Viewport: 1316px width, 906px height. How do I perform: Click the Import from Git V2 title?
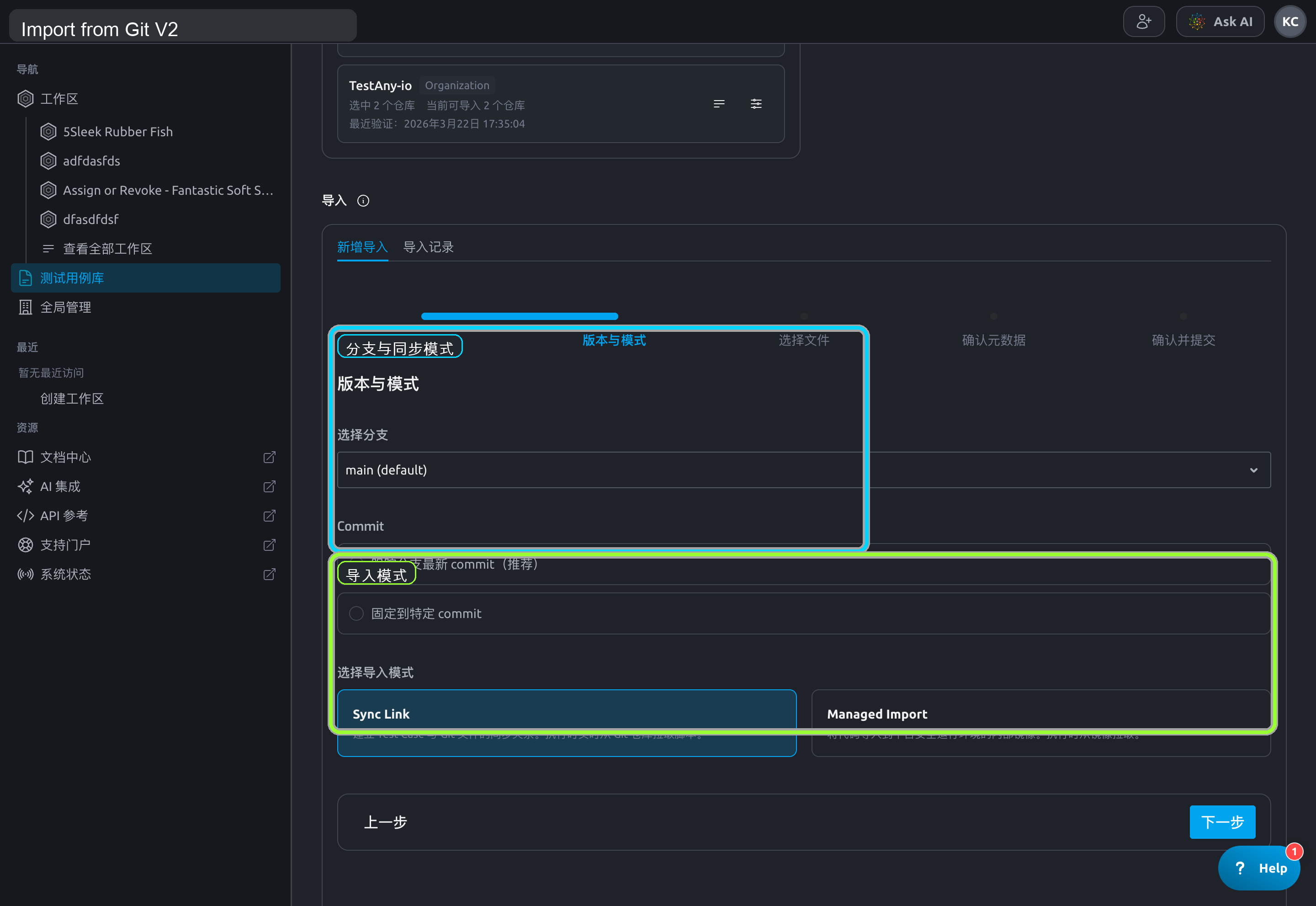coord(99,29)
